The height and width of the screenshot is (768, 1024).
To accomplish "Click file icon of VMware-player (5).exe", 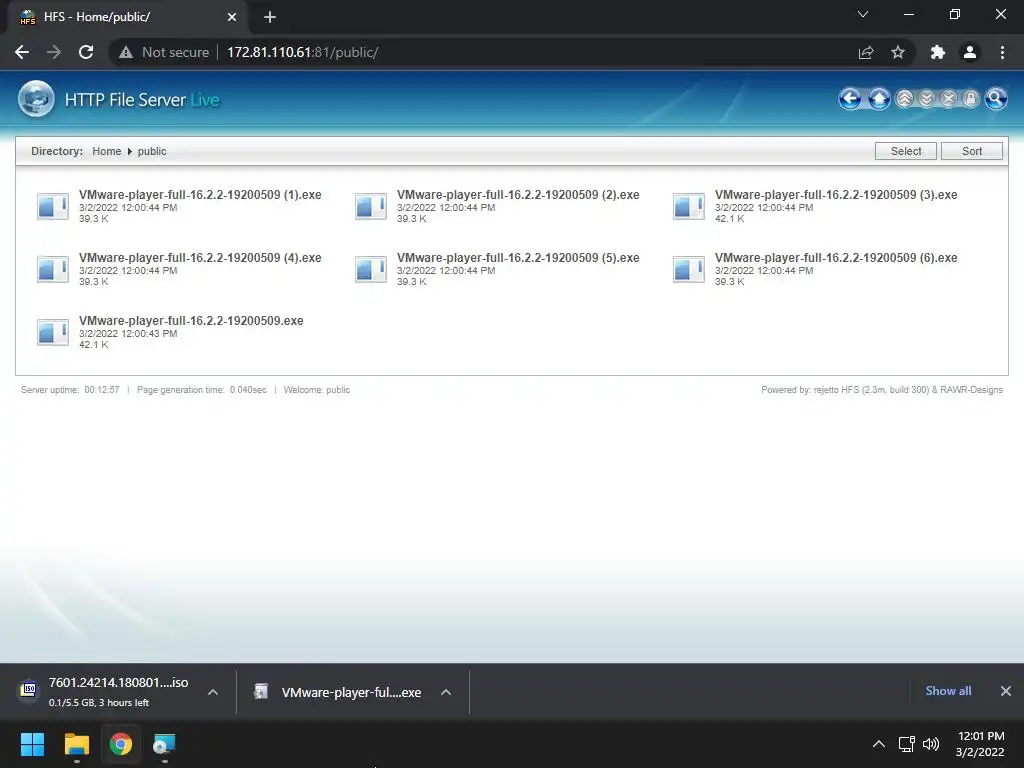I will [x=370, y=269].
